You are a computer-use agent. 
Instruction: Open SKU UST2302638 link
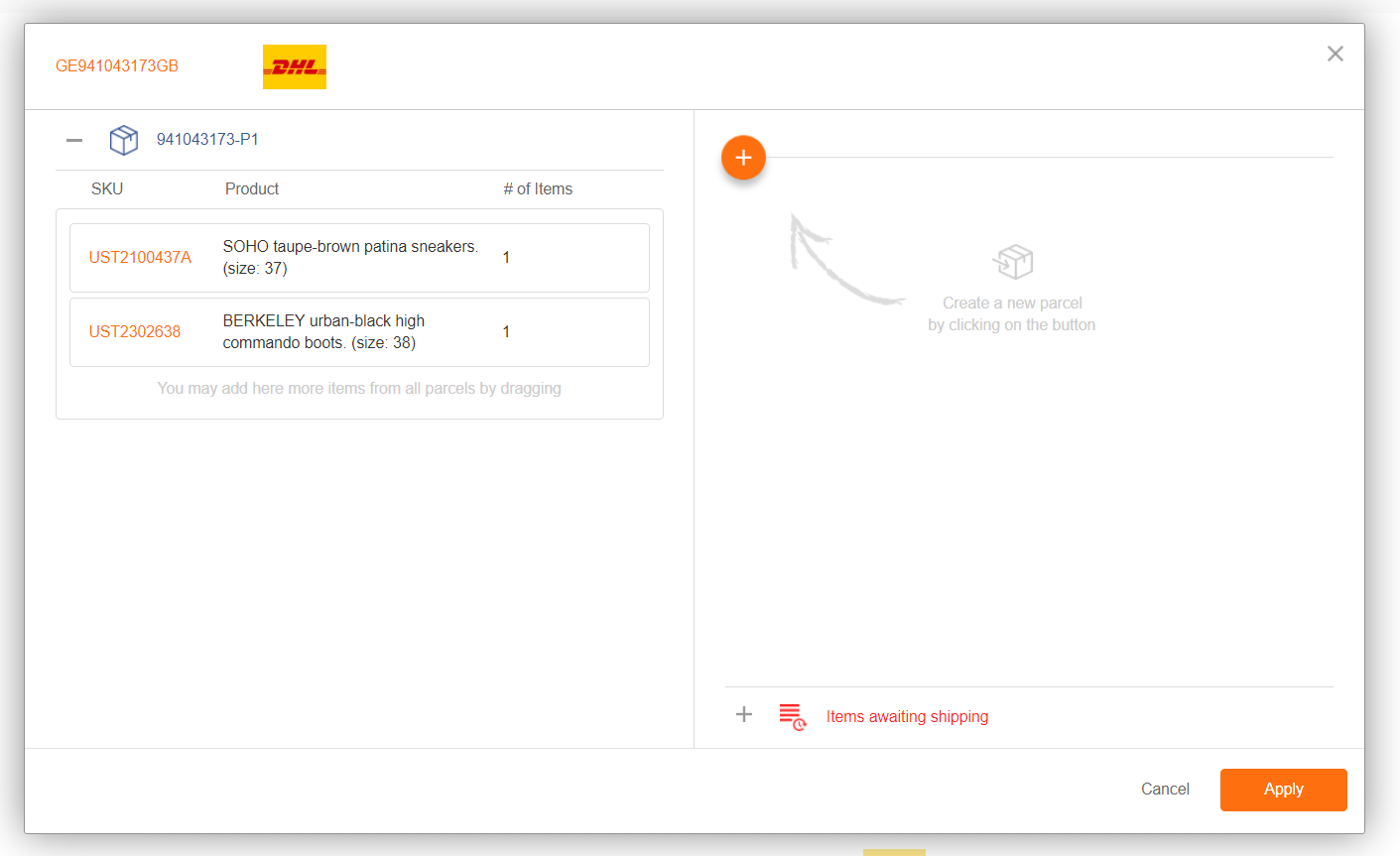(135, 332)
